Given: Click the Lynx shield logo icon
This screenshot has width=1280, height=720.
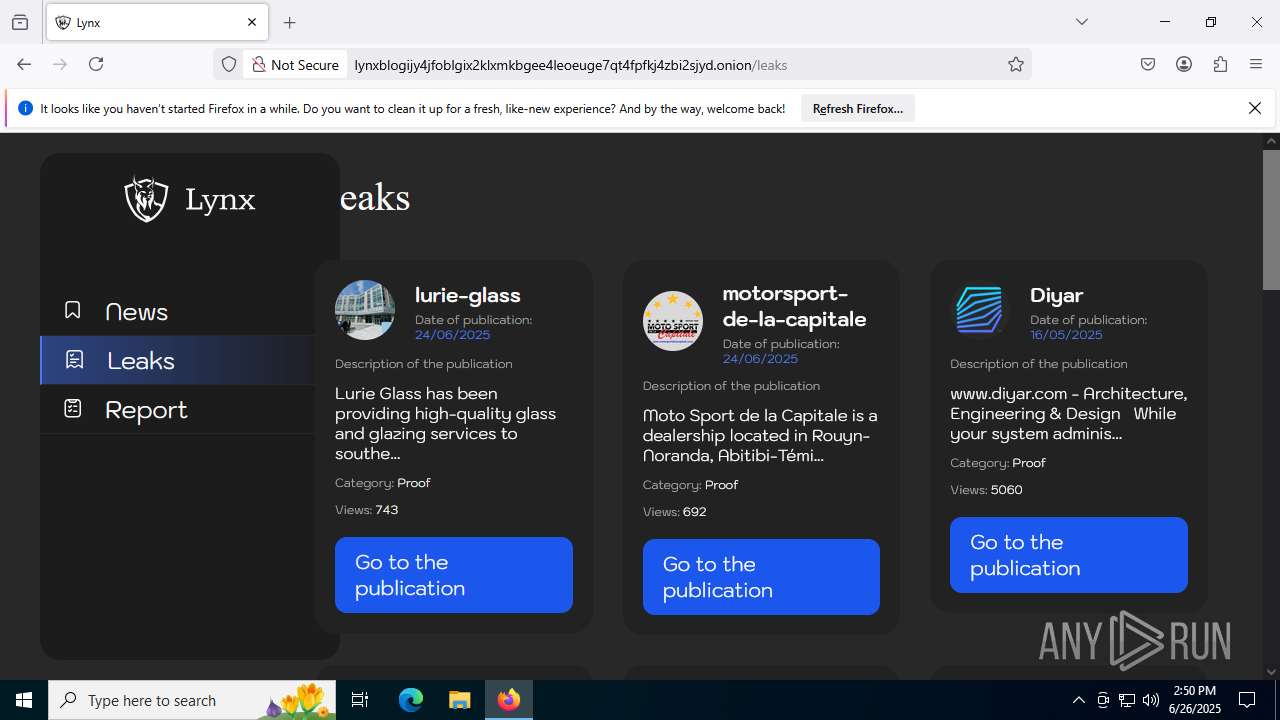Looking at the screenshot, I should (146, 198).
